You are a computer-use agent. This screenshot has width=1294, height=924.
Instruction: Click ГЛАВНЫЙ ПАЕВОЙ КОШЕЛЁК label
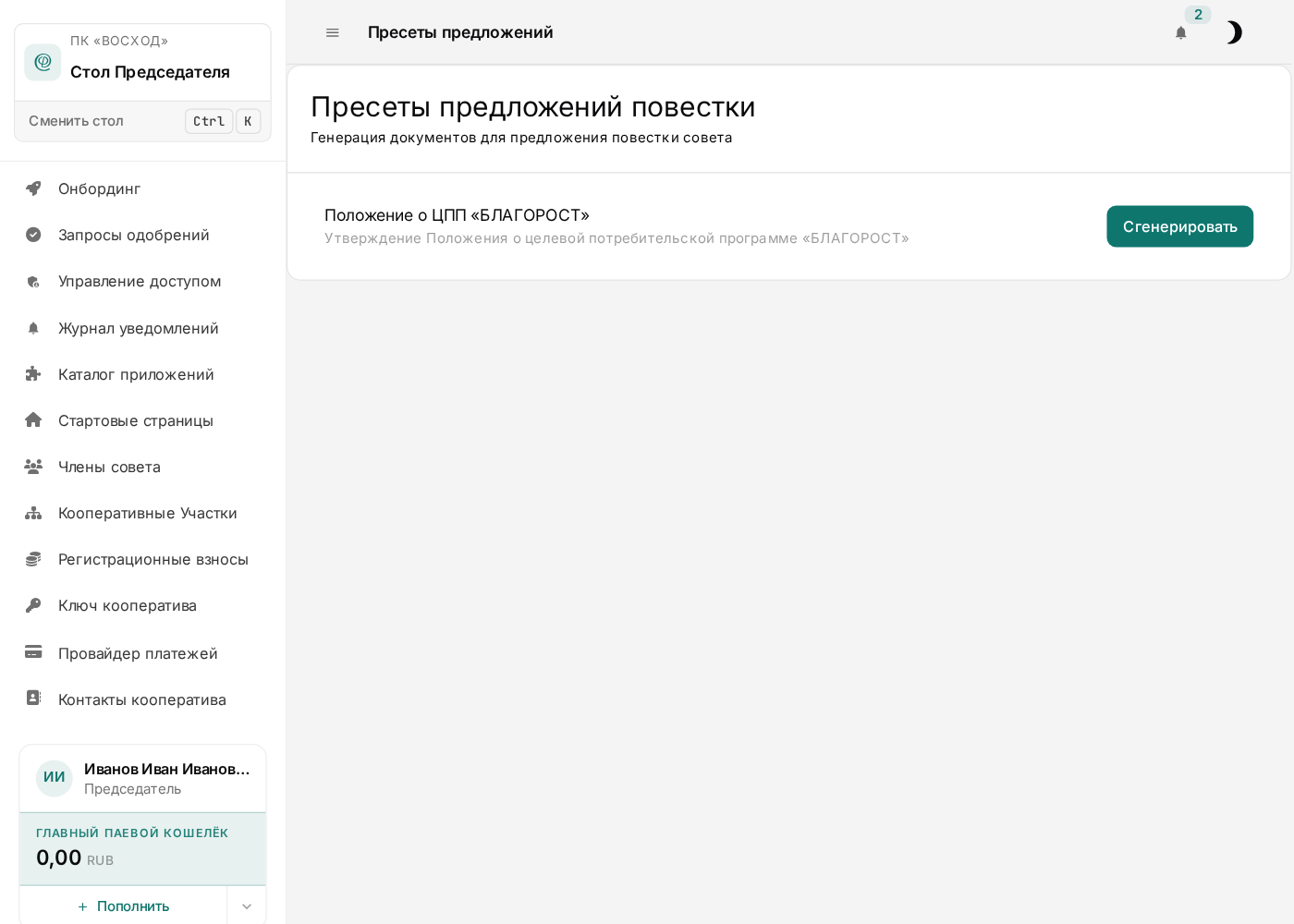coord(132,833)
